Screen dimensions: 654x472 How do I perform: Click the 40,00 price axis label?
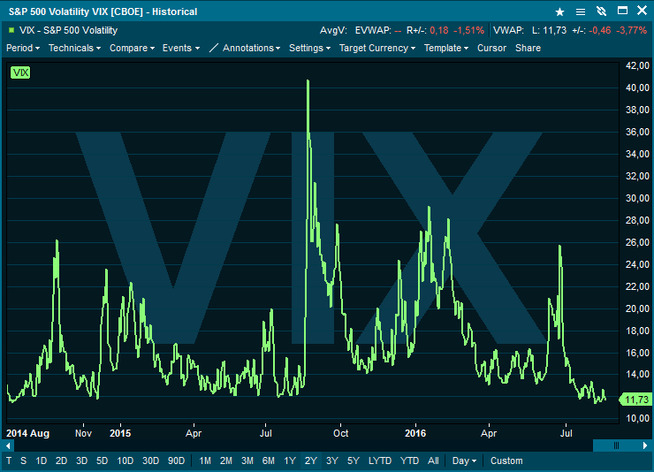point(638,88)
